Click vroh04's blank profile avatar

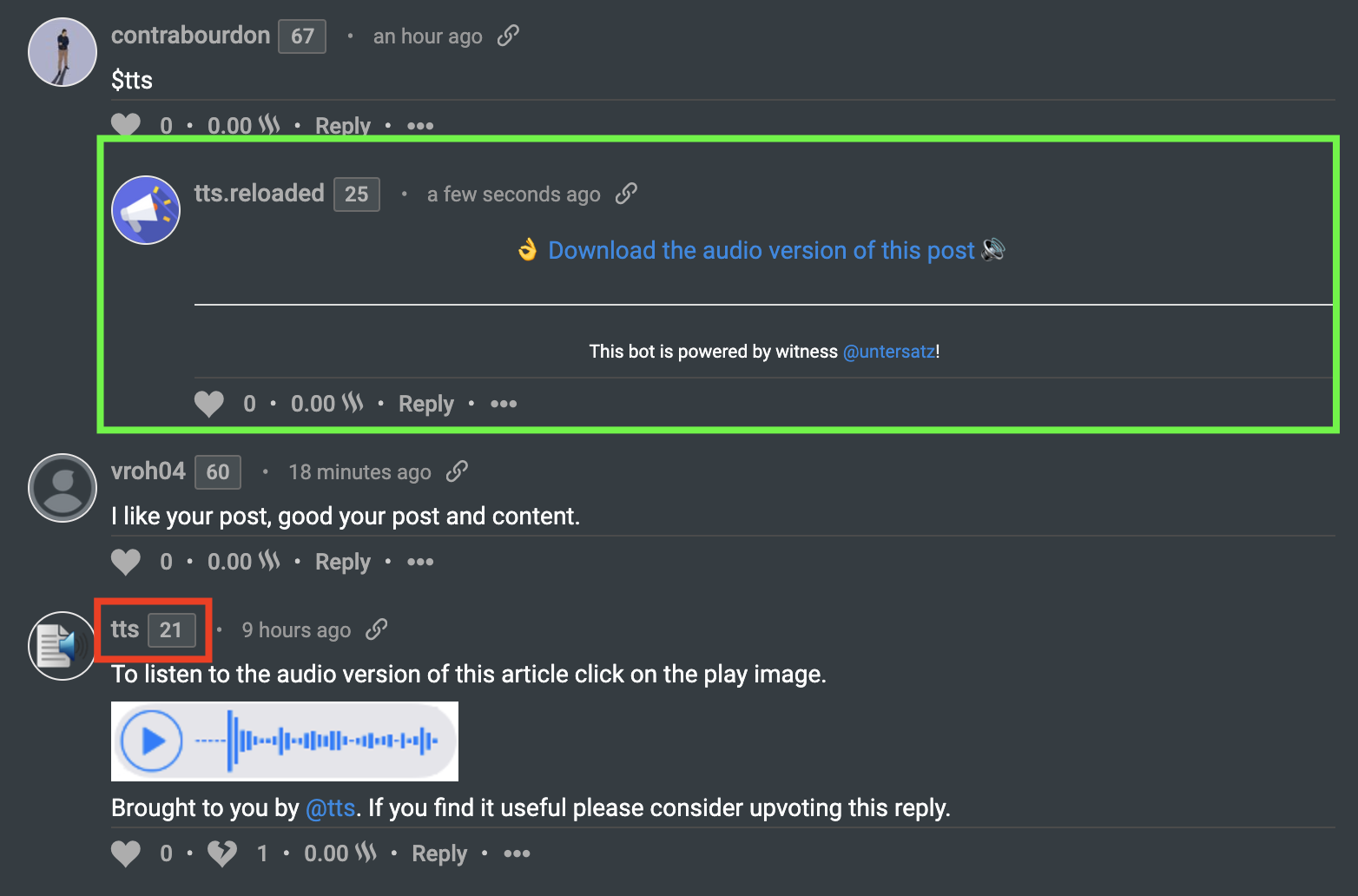pos(62,488)
